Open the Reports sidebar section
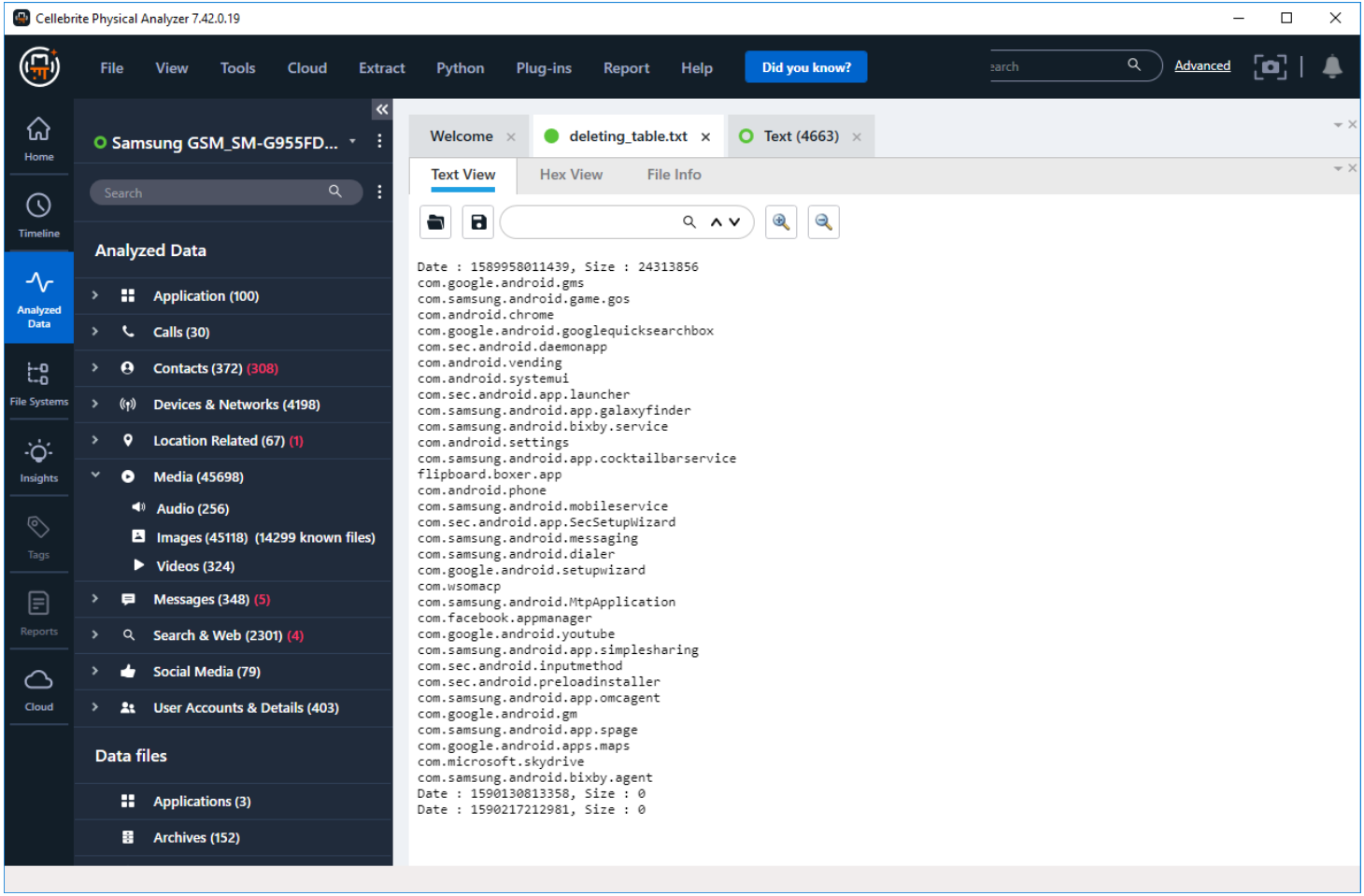 [x=38, y=613]
